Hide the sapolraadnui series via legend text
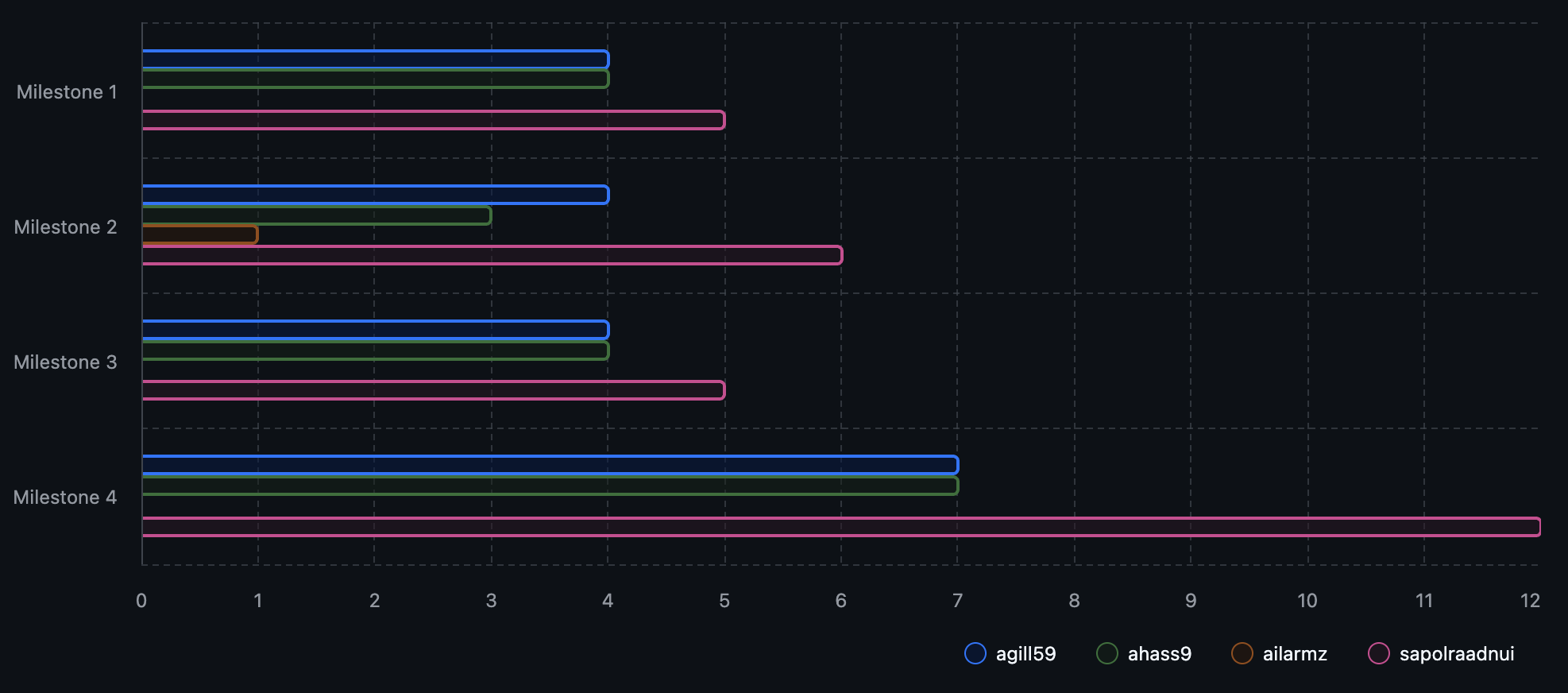The height and width of the screenshot is (693, 1568). [x=1456, y=654]
